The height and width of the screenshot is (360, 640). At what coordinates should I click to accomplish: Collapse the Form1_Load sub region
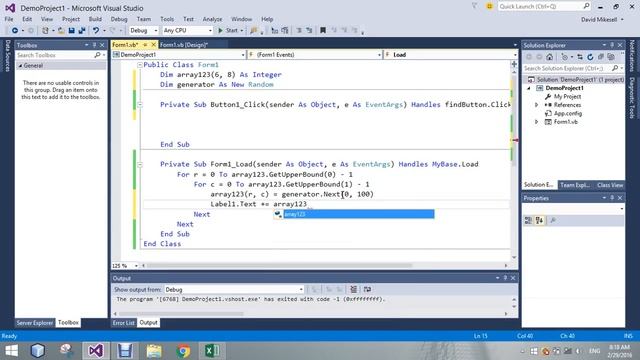140,164
